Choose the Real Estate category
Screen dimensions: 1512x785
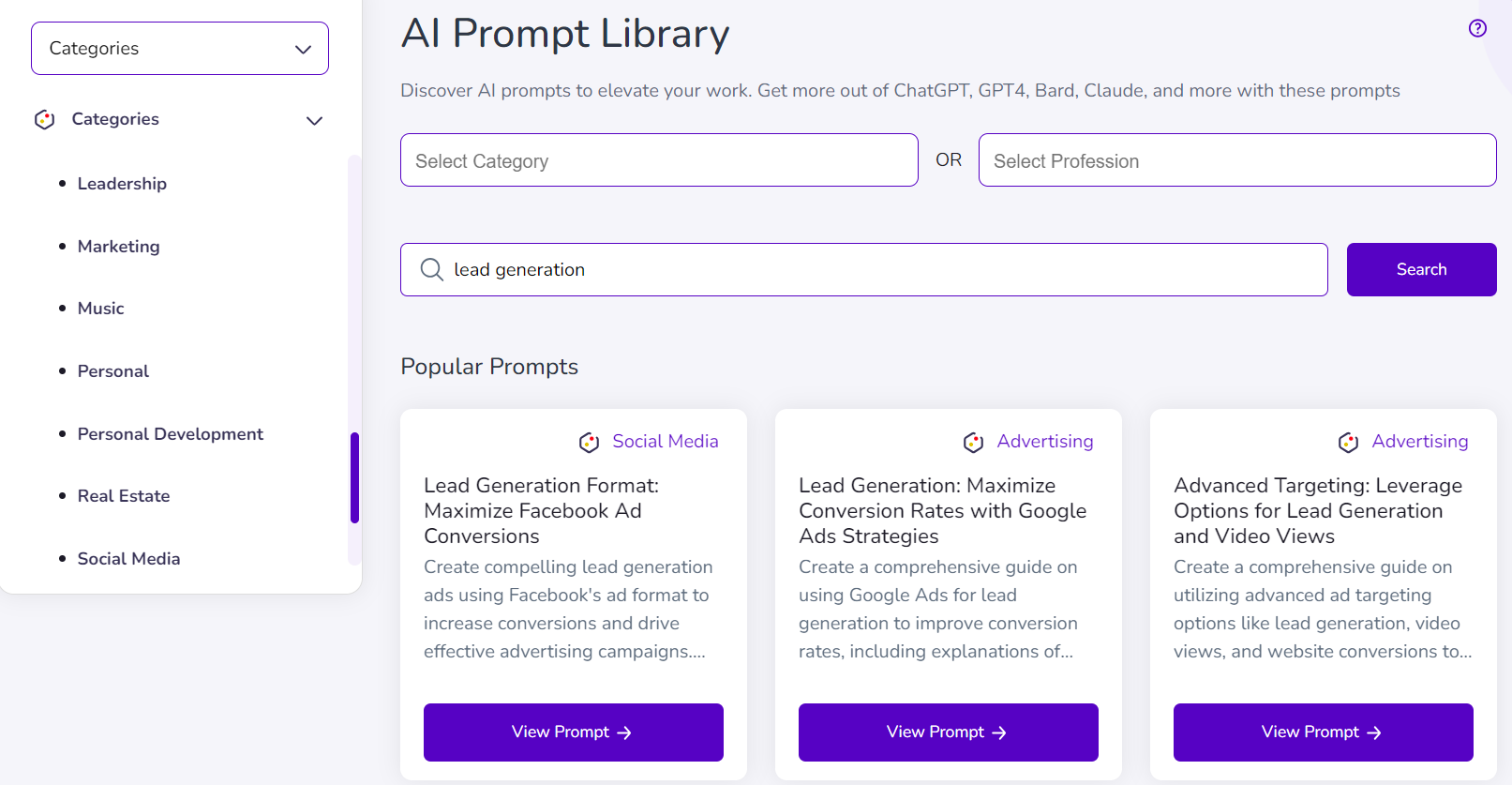tap(124, 496)
